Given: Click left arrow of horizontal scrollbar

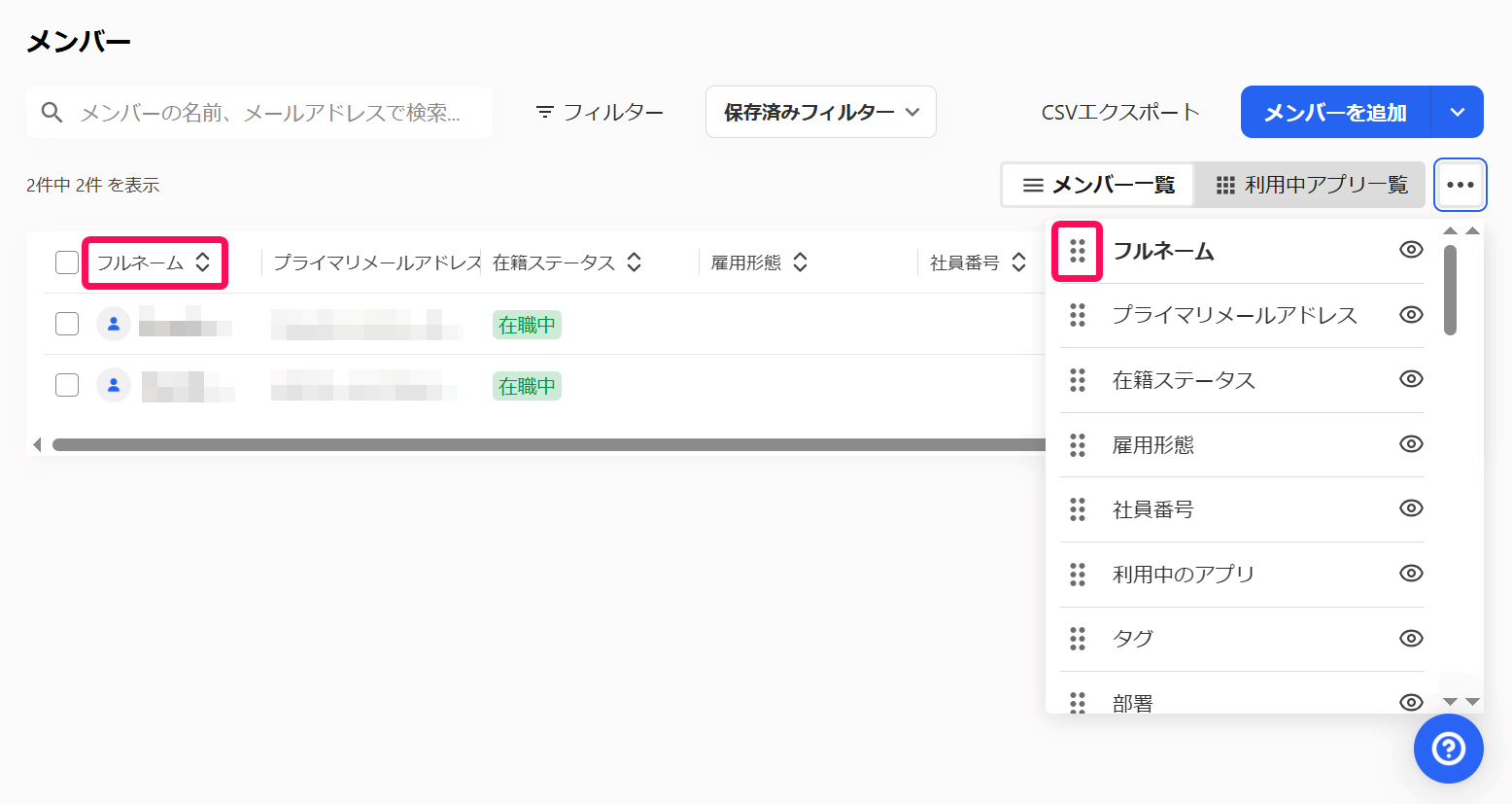Looking at the screenshot, I should click(x=37, y=444).
